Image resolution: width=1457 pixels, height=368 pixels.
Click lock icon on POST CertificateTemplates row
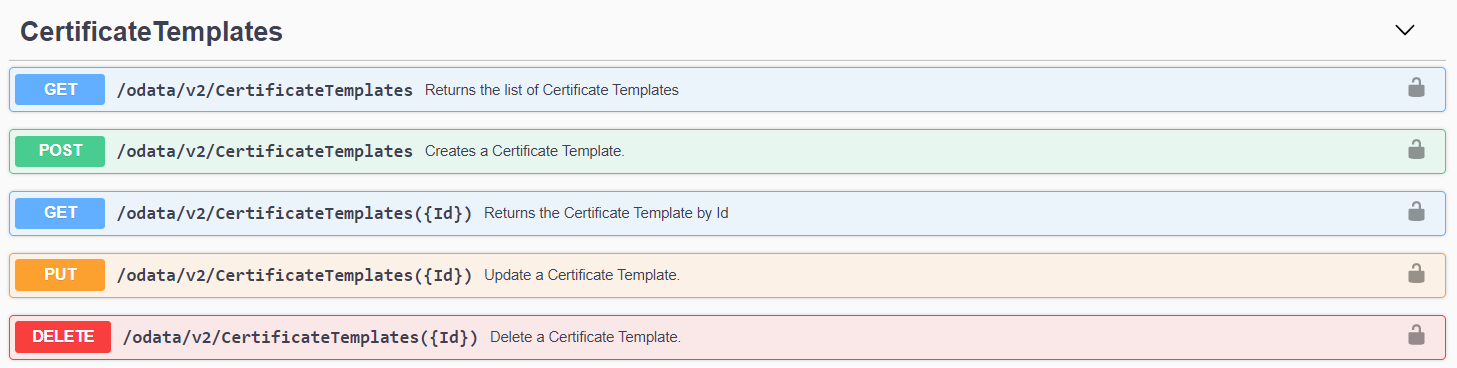1416,150
